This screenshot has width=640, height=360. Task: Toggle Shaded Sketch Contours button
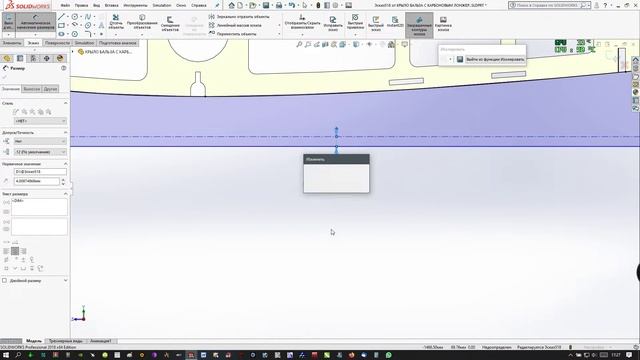(x=419, y=25)
